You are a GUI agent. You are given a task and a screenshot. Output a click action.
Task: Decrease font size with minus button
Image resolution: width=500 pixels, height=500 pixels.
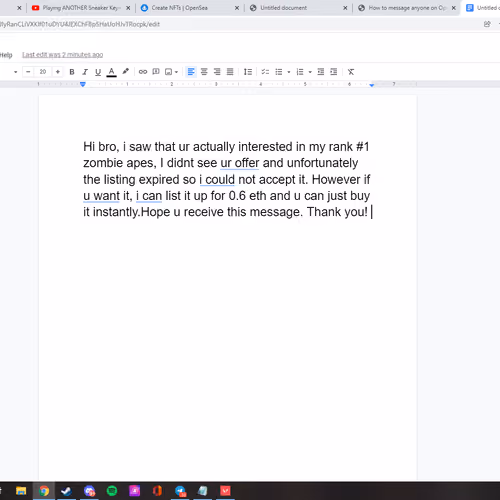(28, 72)
